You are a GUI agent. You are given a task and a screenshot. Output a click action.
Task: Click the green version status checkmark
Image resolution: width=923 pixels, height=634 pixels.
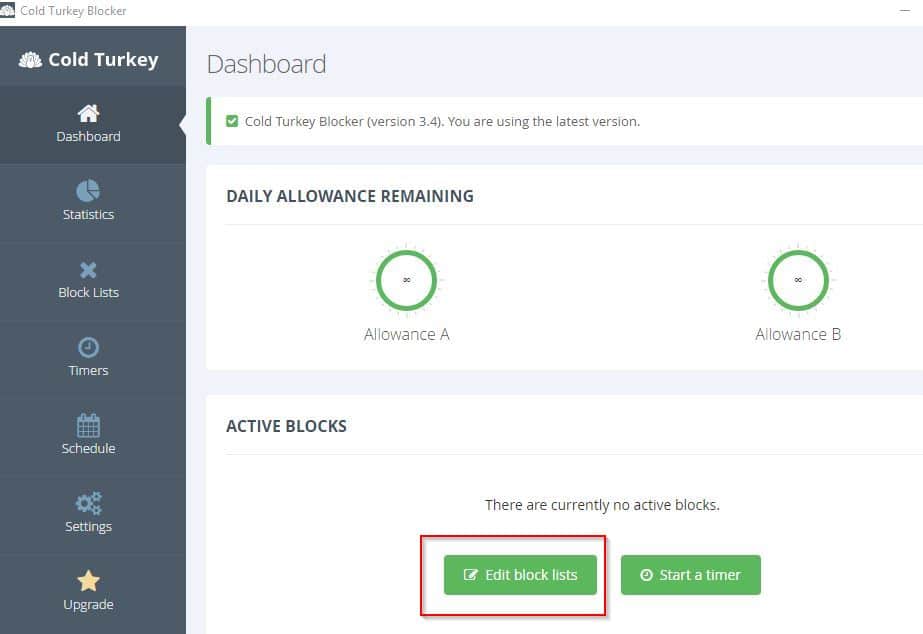232,121
